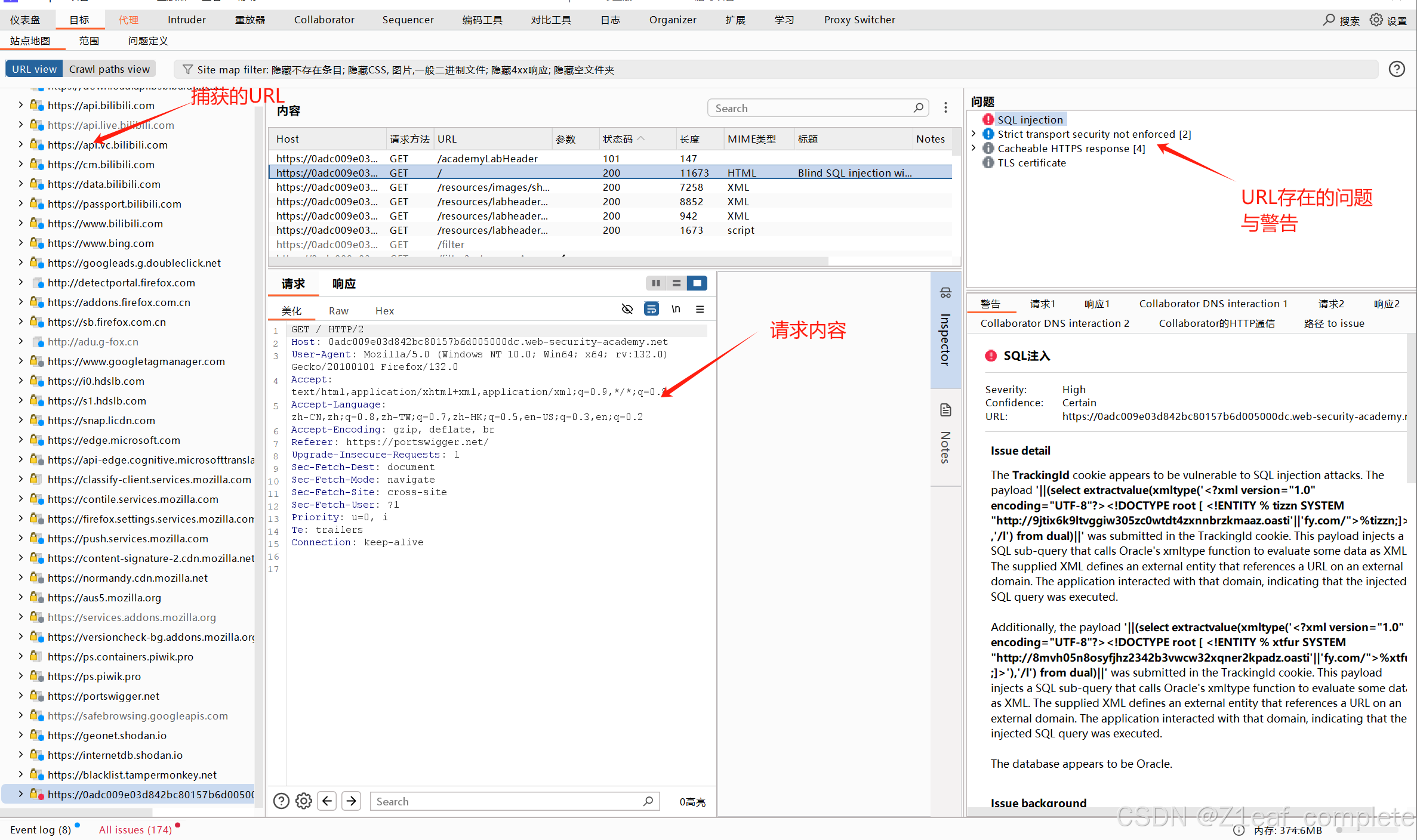Viewport: 1417px width, 840px height.
Task: Open the request editor hamburger menu icon
Action: pyautogui.click(x=700, y=309)
